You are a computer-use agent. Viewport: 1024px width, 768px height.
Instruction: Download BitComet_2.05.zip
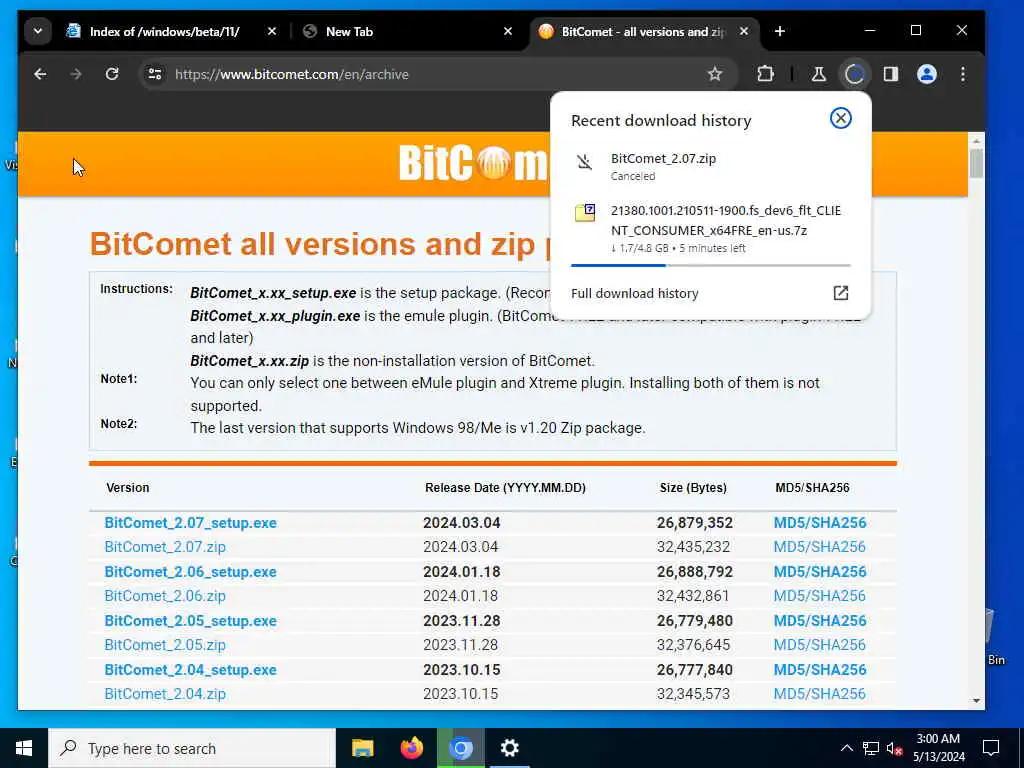click(x=165, y=645)
